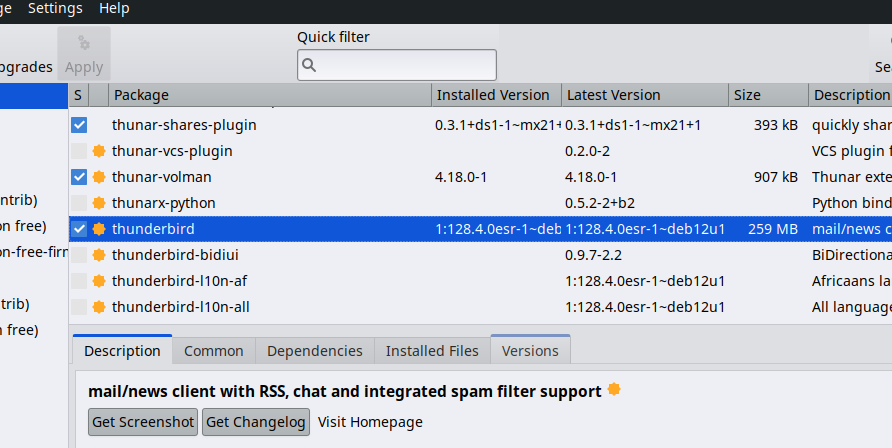Switch to the Common tab
This screenshot has width=892, height=448.
[x=214, y=351]
